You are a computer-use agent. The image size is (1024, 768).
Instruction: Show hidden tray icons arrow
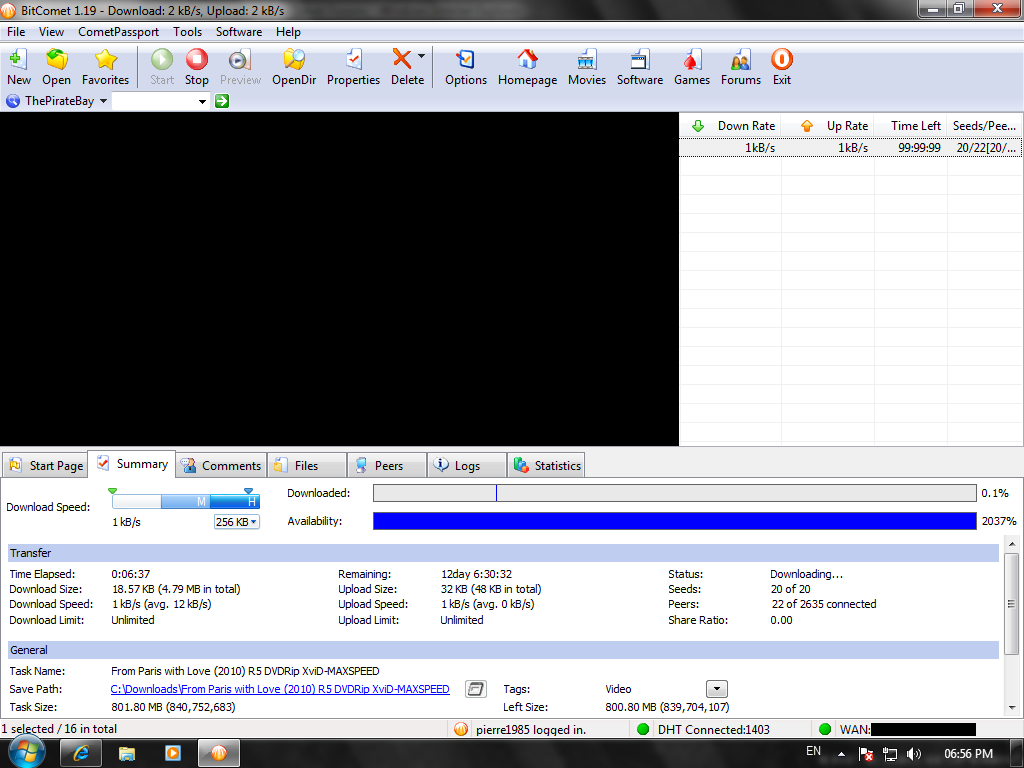click(842, 754)
